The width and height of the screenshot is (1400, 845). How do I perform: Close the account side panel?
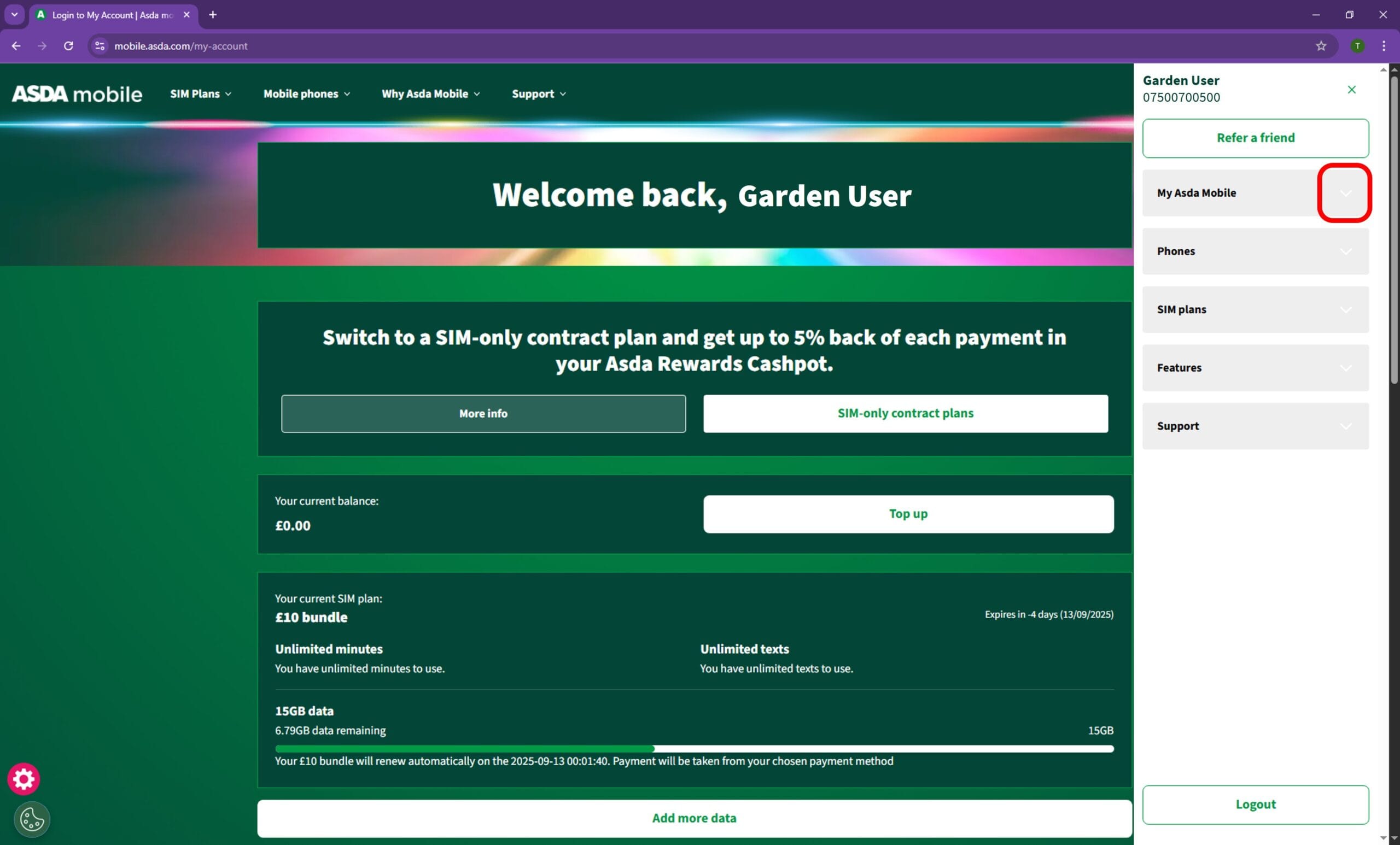click(x=1351, y=89)
